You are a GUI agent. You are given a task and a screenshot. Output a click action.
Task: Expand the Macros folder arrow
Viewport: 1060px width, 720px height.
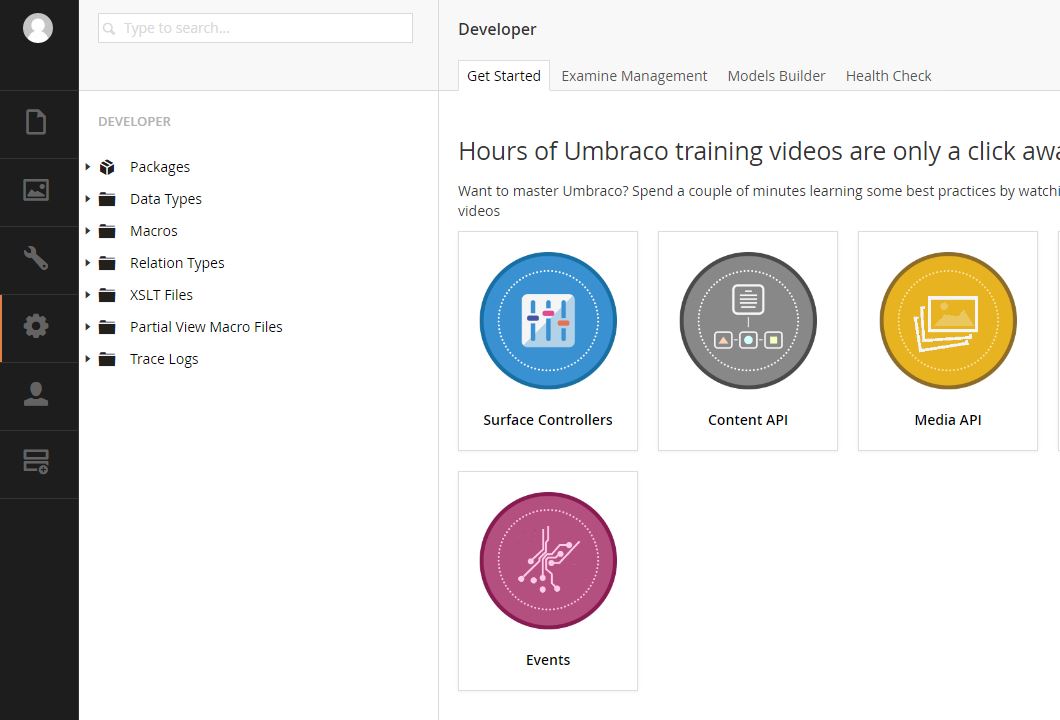(88, 231)
